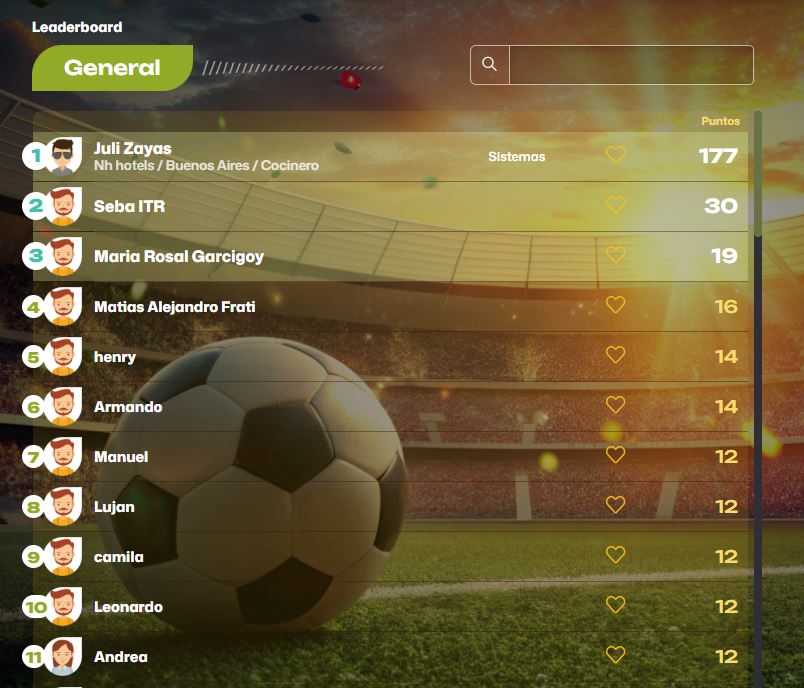Select the General tab
This screenshot has width=804, height=688.
[112, 68]
